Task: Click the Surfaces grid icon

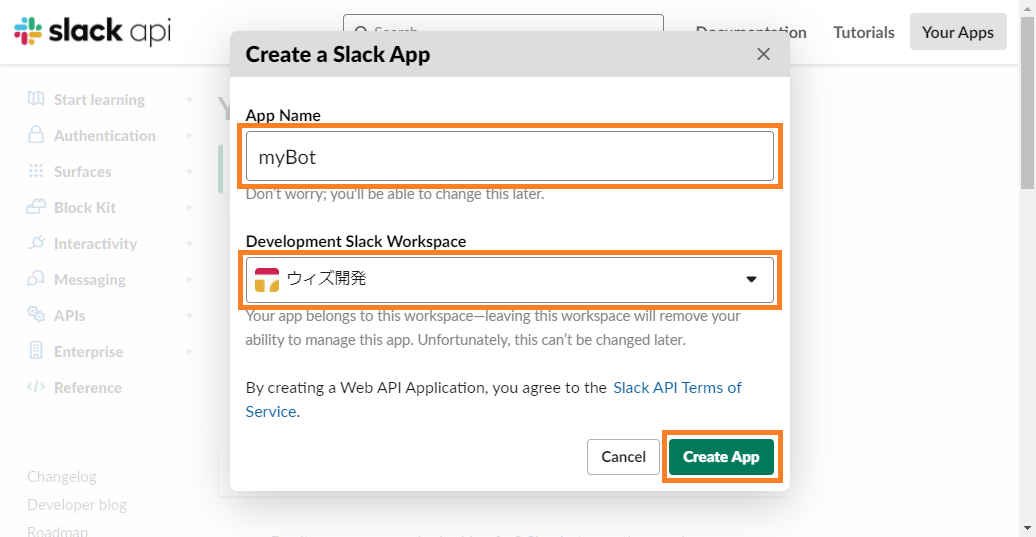Action: [36, 171]
